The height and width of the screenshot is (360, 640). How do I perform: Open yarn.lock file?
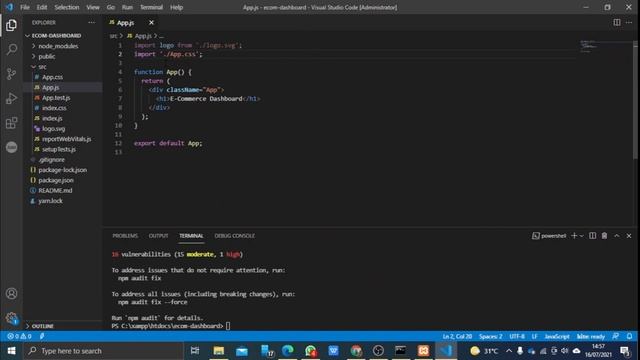click(x=50, y=200)
